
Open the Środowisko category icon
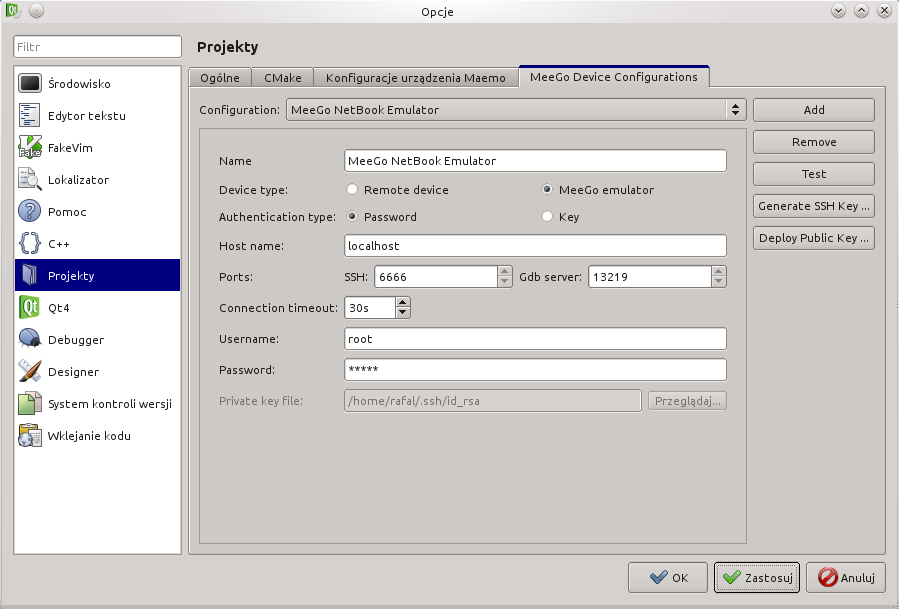tap(30, 84)
